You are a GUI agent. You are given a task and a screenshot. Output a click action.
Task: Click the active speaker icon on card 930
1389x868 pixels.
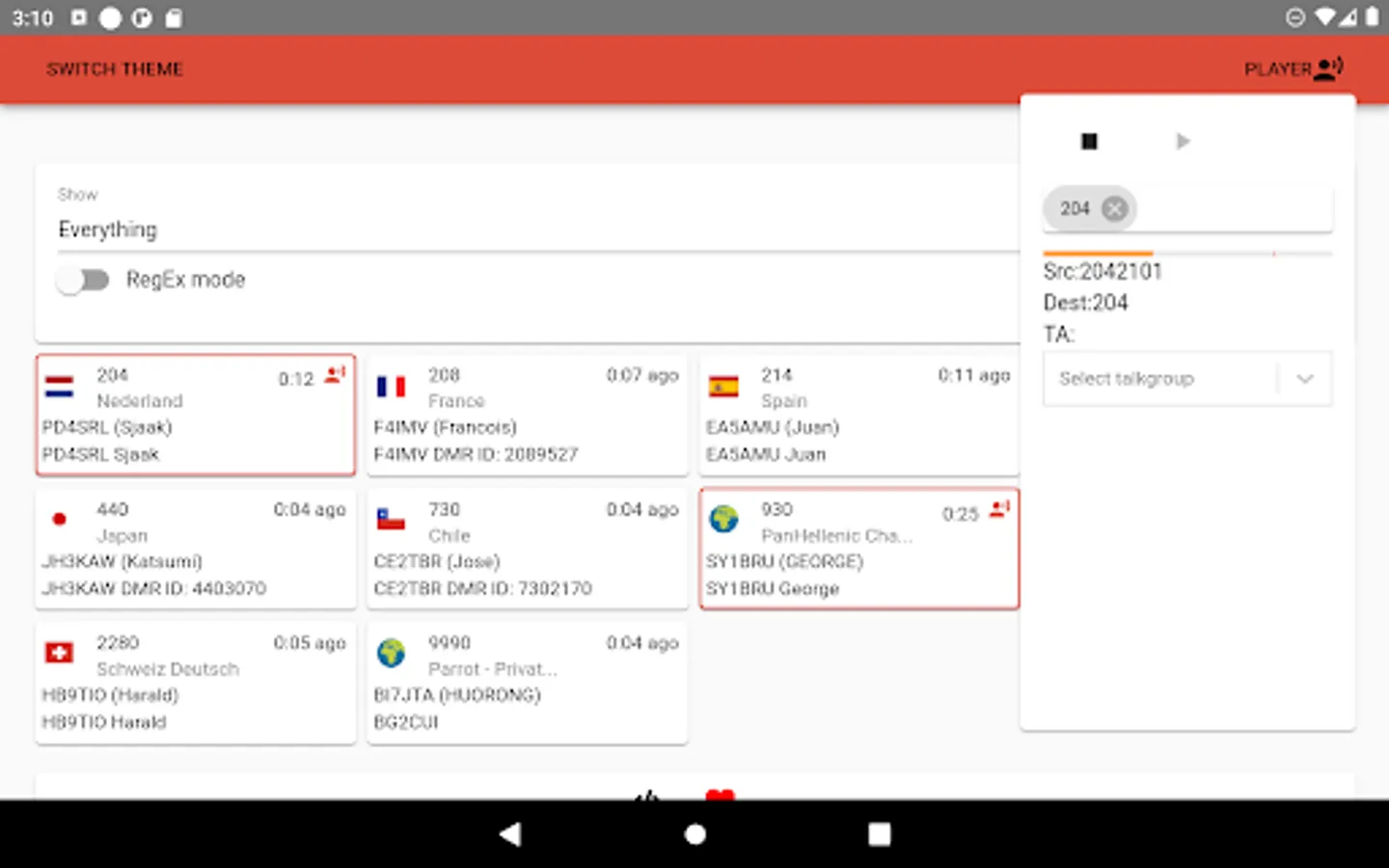(999, 508)
